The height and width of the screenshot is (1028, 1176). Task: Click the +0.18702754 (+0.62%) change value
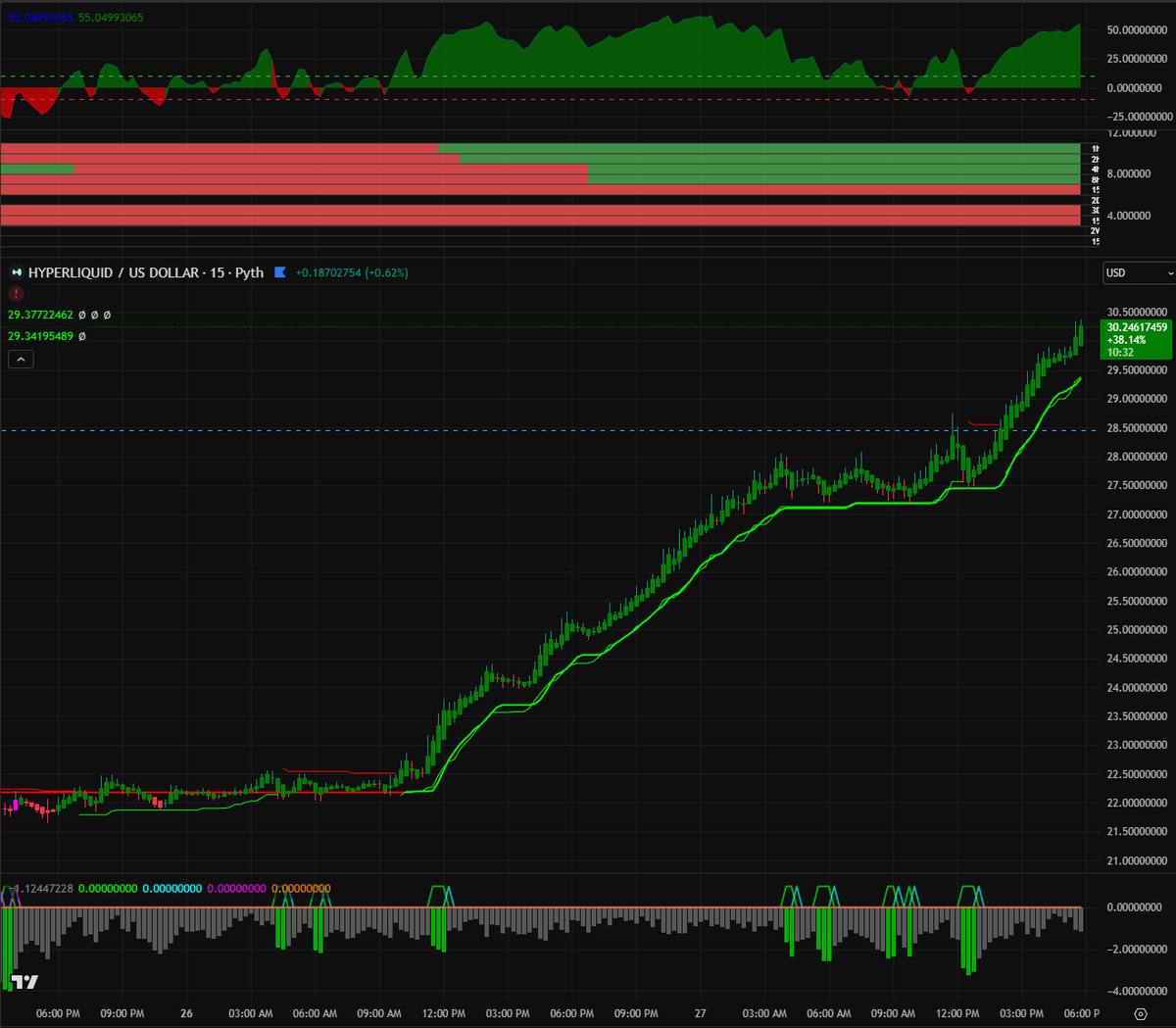point(352,272)
